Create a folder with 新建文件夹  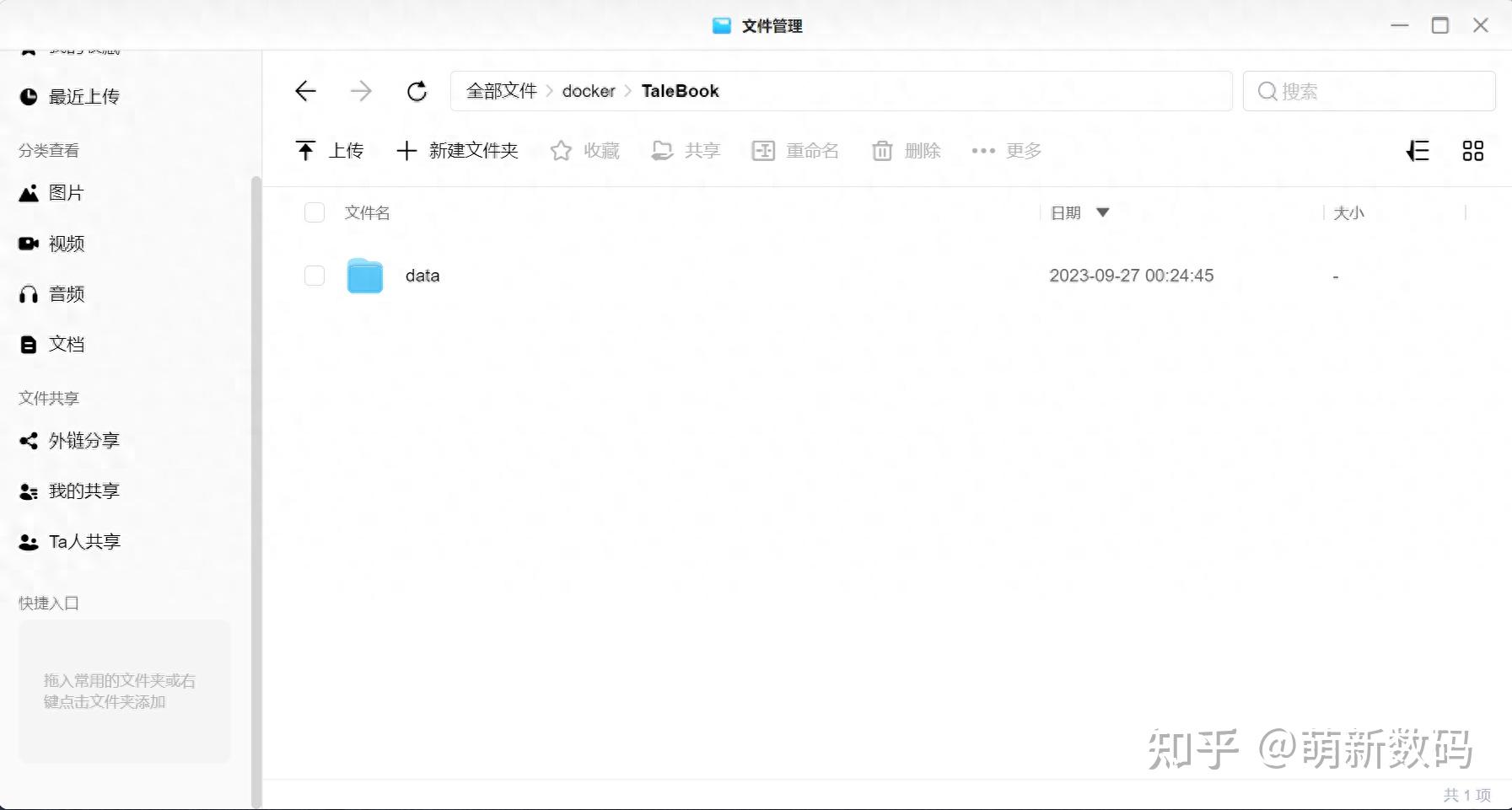click(457, 150)
